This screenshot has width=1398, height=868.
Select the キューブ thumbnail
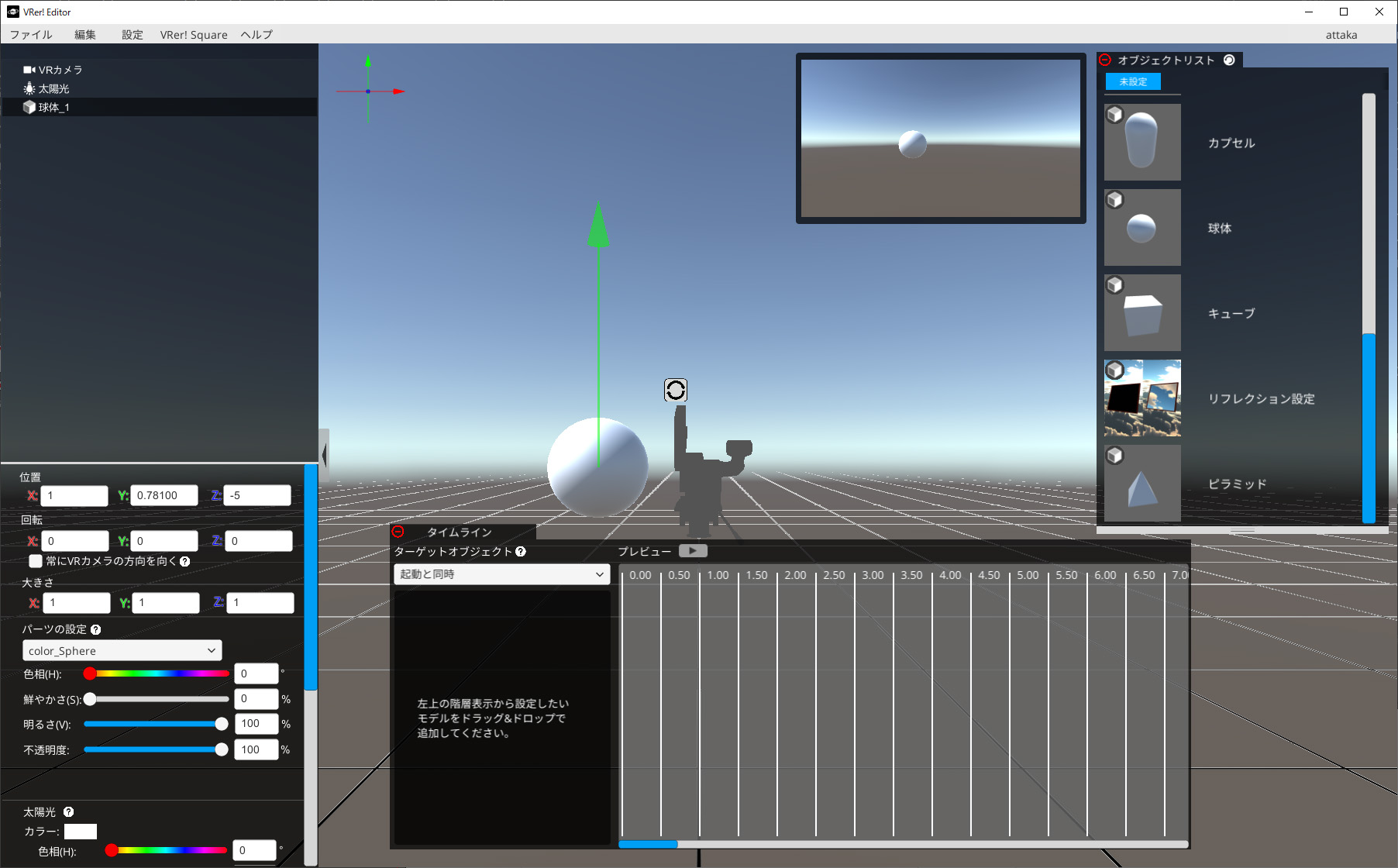coord(1142,313)
